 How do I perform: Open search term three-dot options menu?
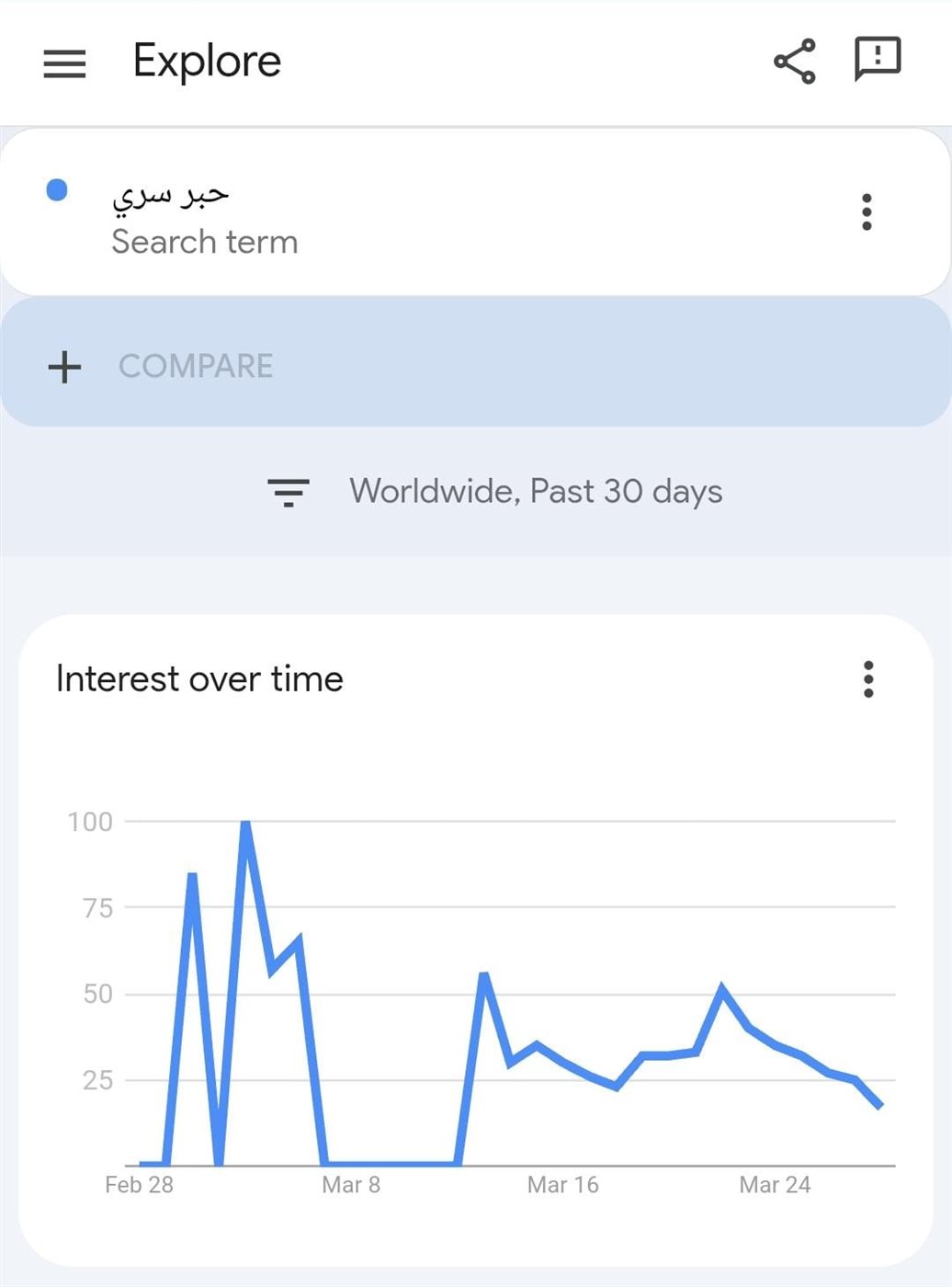(x=867, y=211)
